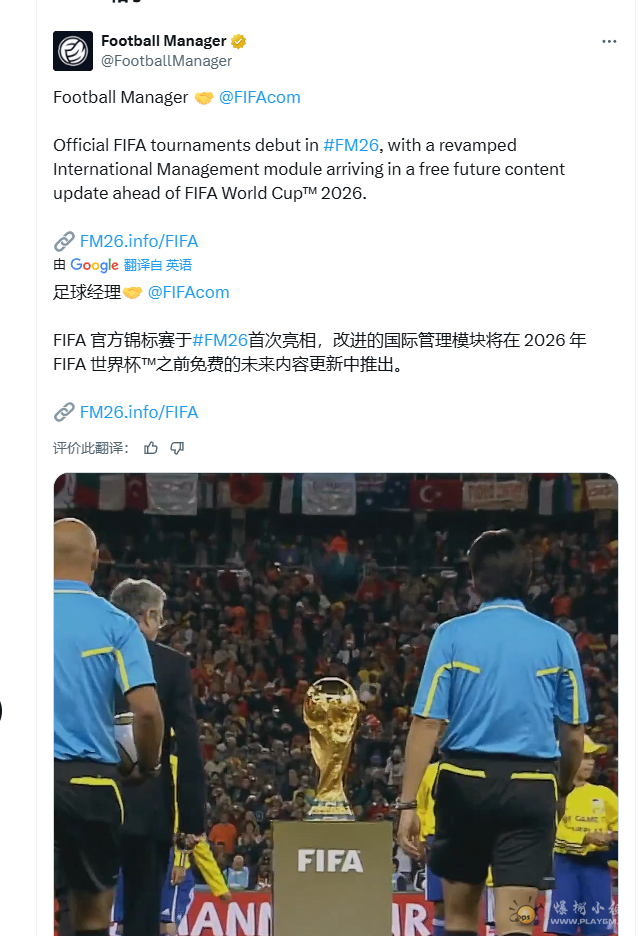Open the Football Manager account name

pyautogui.click(x=164, y=41)
